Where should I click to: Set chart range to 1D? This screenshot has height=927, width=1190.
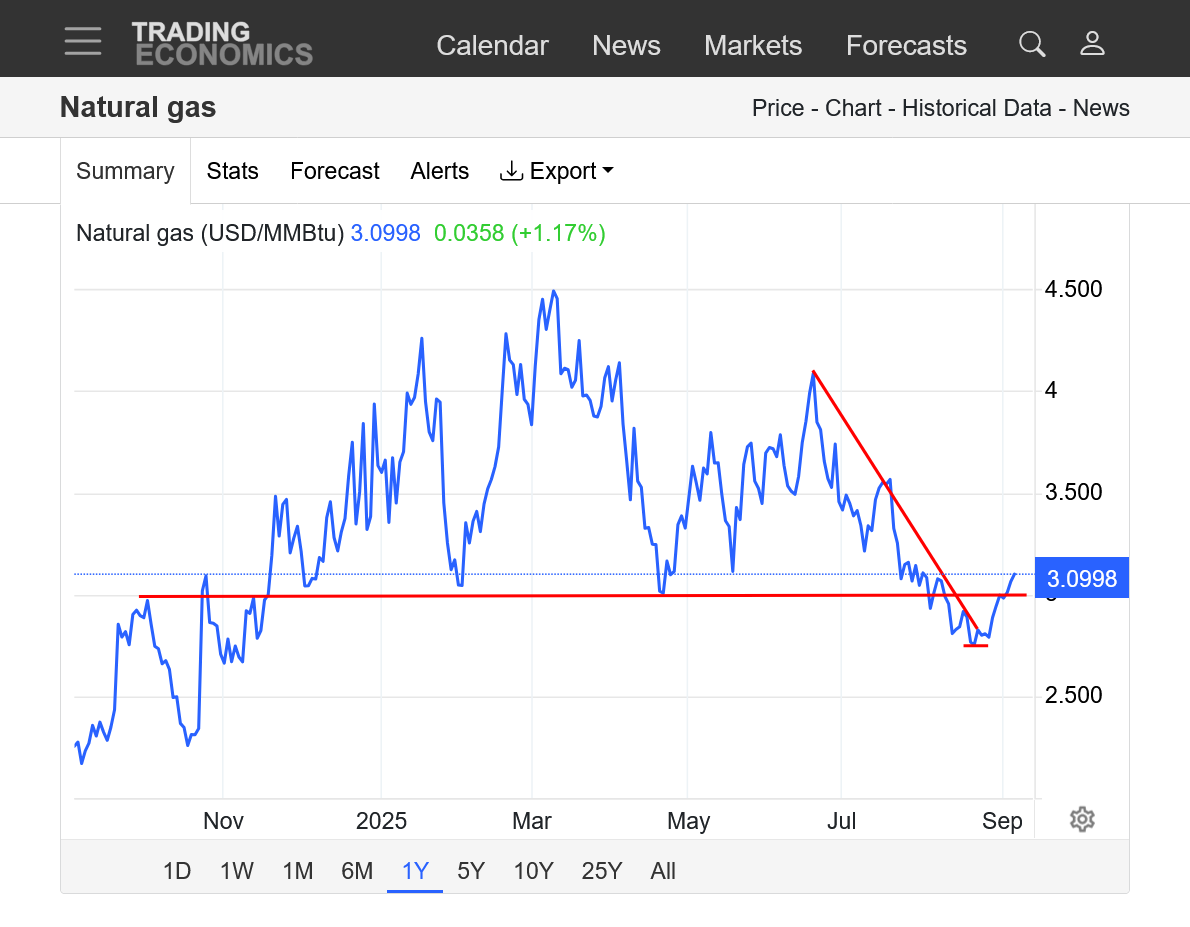point(177,871)
